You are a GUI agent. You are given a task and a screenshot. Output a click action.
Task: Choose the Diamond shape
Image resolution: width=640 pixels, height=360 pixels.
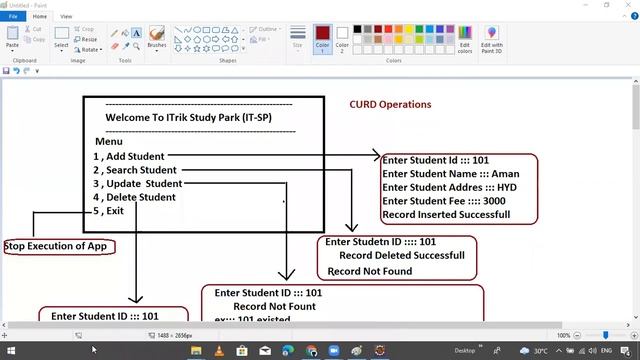coord(188,40)
